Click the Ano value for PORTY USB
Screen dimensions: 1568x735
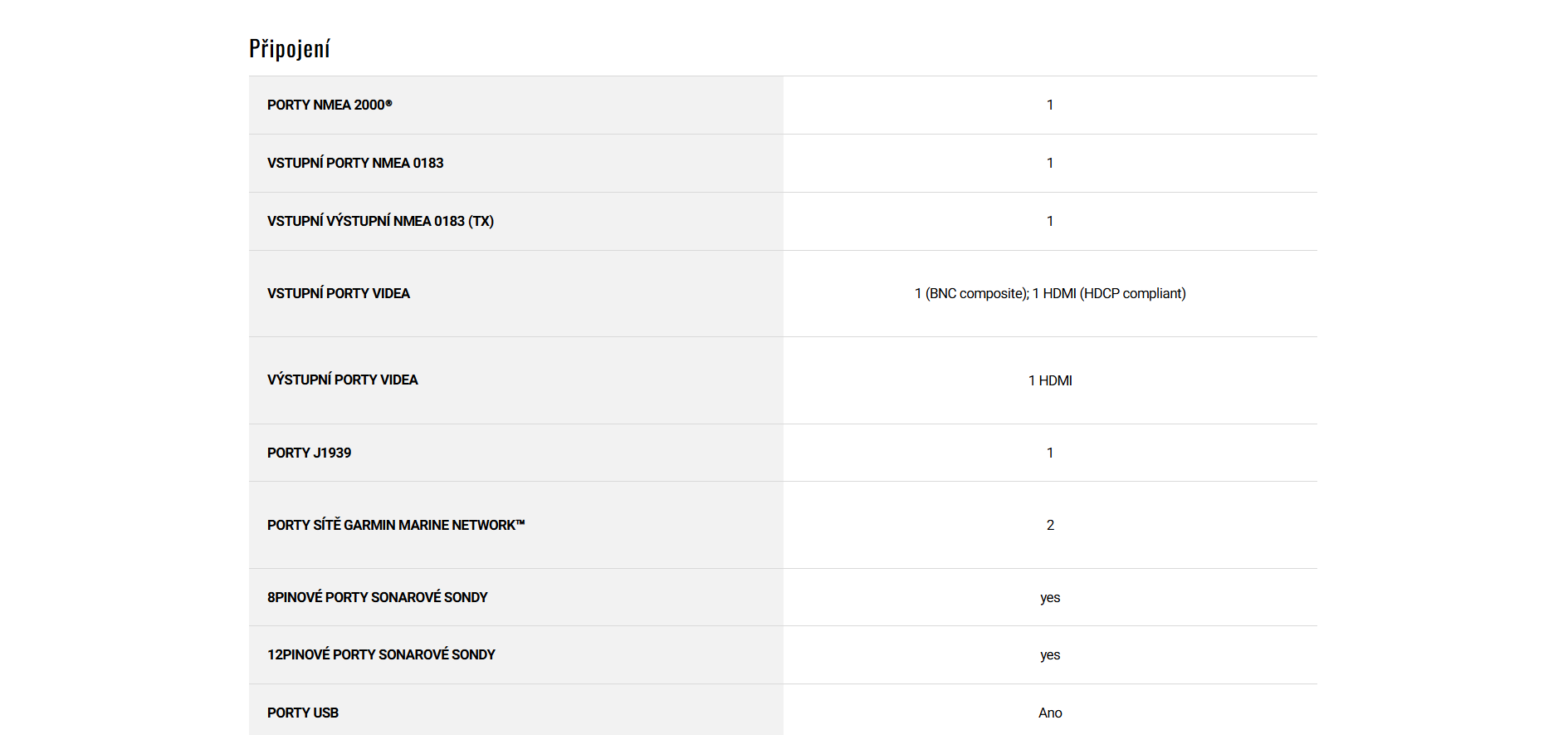[1049, 713]
